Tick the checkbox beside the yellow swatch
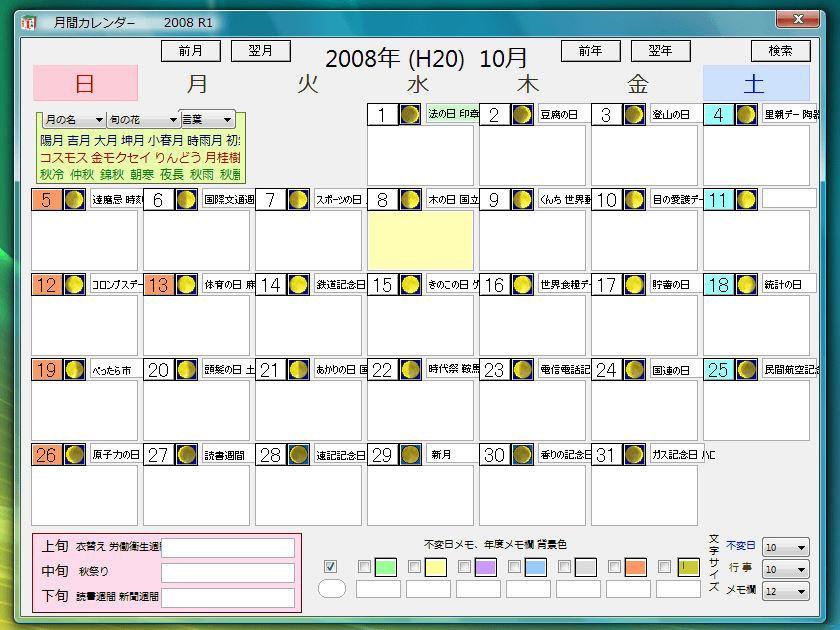The image size is (840, 630). (x=414, y=566)
